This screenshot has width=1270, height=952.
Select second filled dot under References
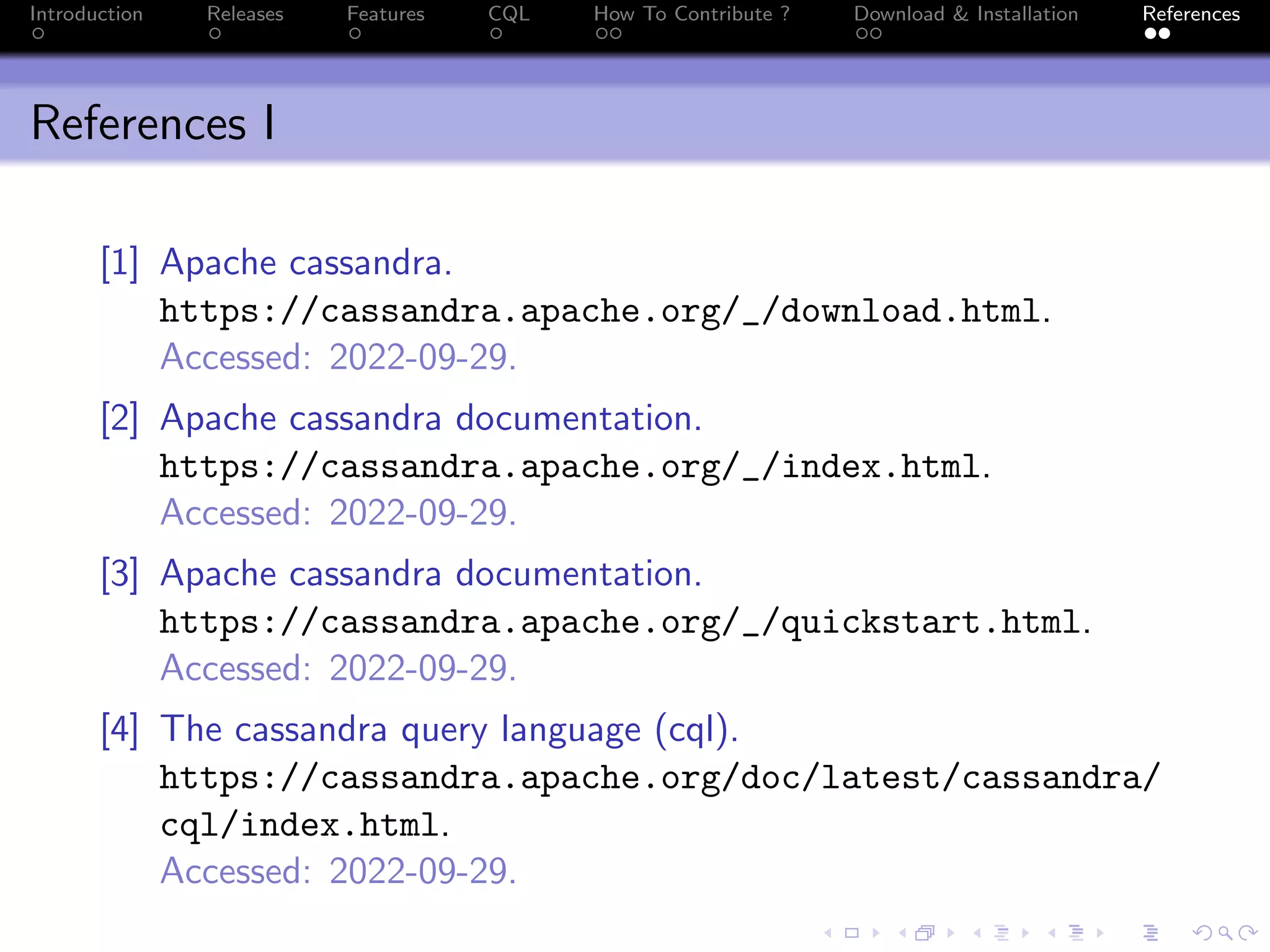pyautogui.click(x=1164, y=33)
